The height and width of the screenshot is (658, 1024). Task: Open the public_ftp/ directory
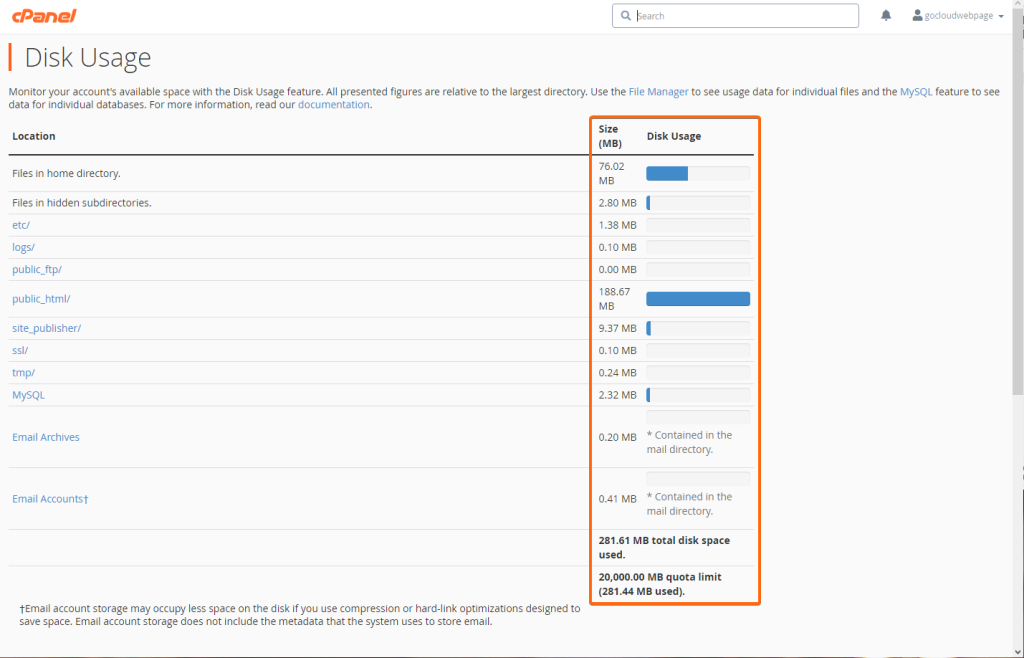(37, 269)
